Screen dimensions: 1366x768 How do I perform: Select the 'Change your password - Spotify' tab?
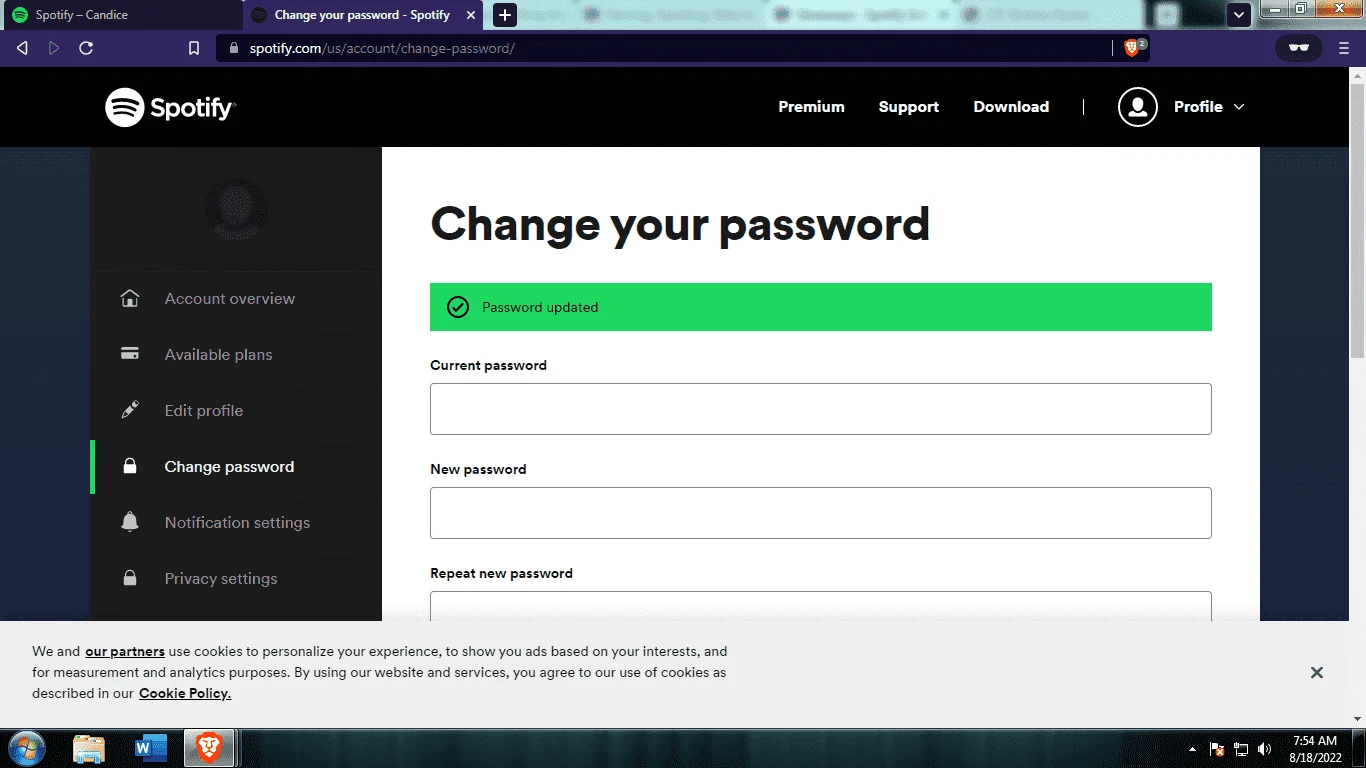[365, 15]
